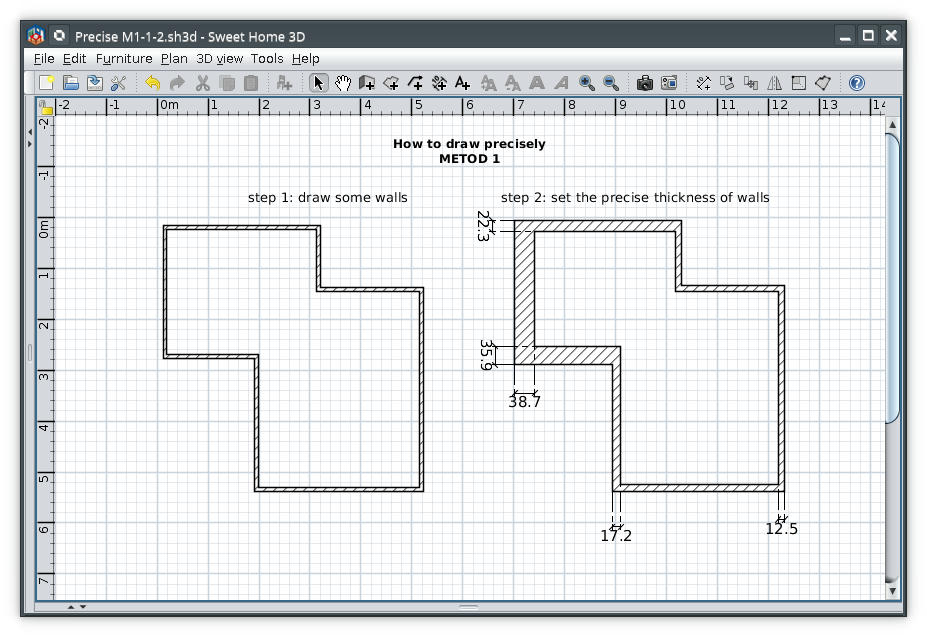
Task: Choose the Add text tool
Action: coord(463,83)
